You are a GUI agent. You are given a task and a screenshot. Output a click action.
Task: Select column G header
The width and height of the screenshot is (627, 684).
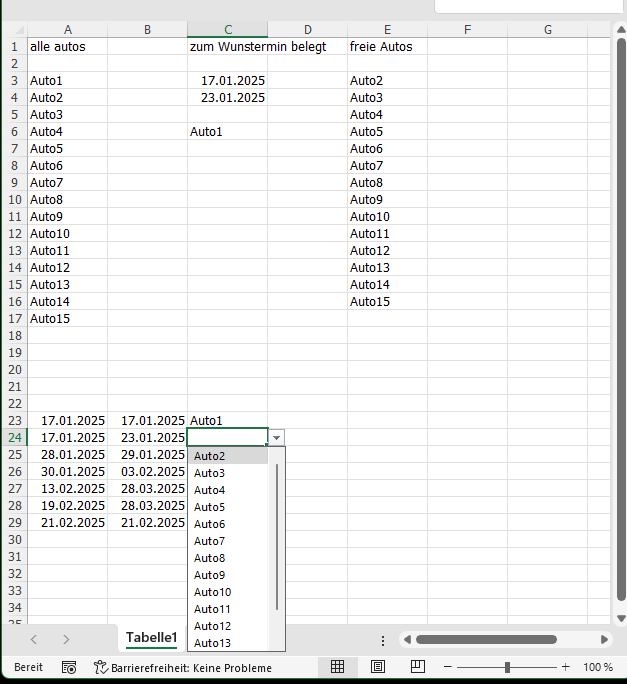548,30
